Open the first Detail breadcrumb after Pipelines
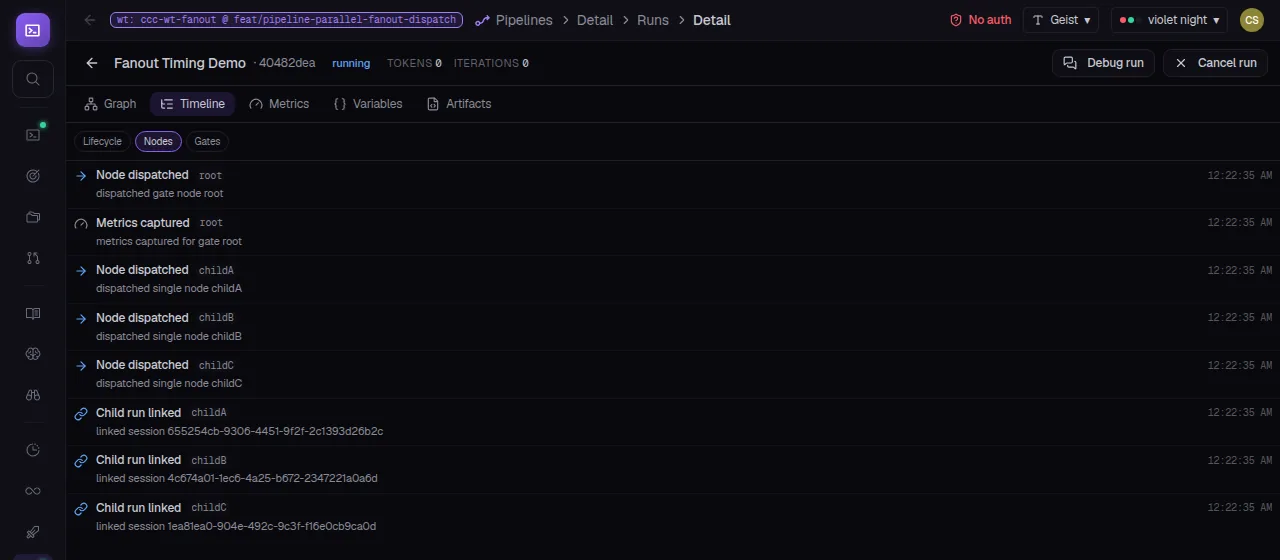The width and height of the screenshot is (1280, 560). tap(595, 20)
